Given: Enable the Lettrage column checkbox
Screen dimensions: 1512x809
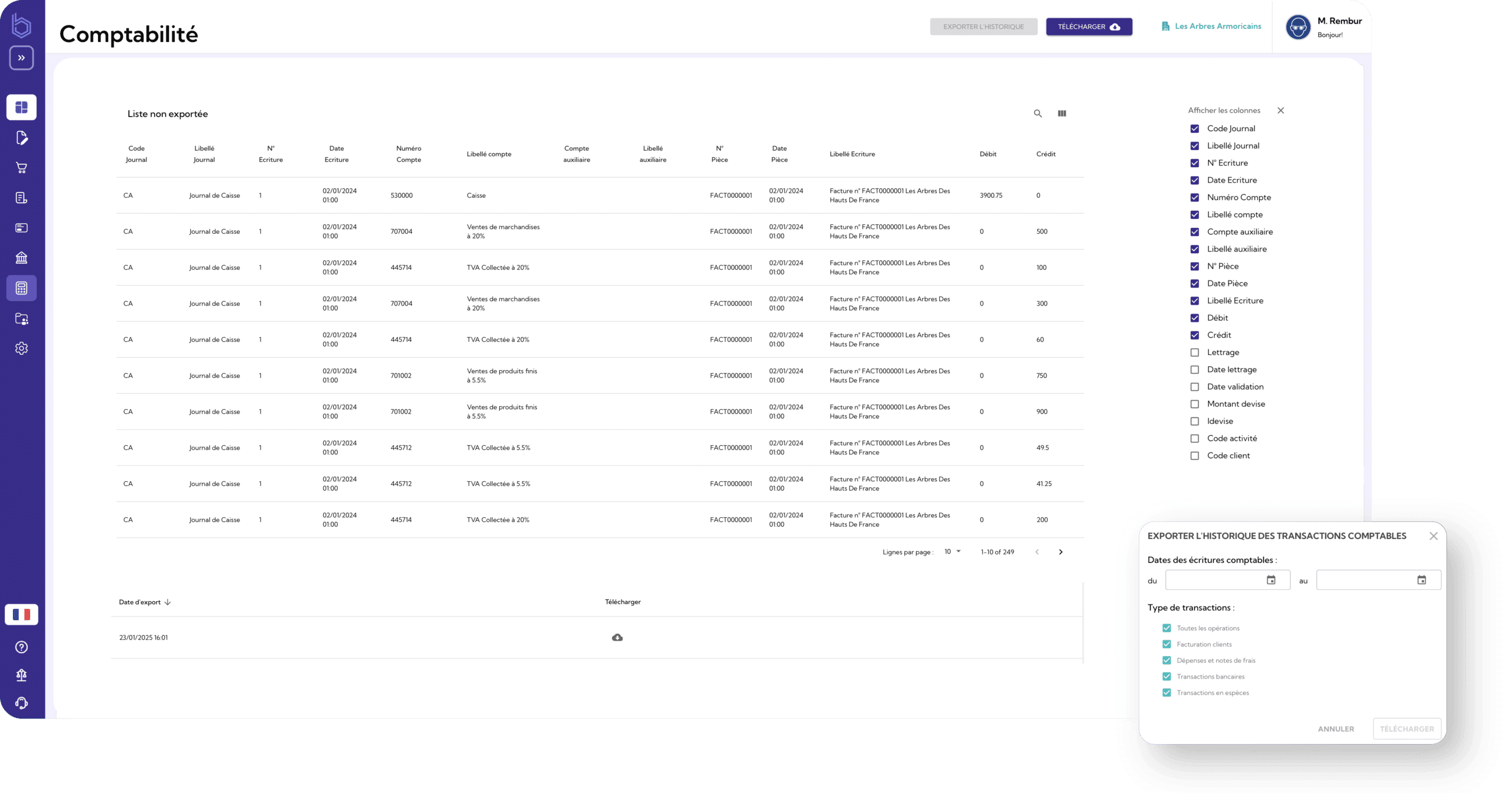Looking at the screenshot, I should (1195, 353).
